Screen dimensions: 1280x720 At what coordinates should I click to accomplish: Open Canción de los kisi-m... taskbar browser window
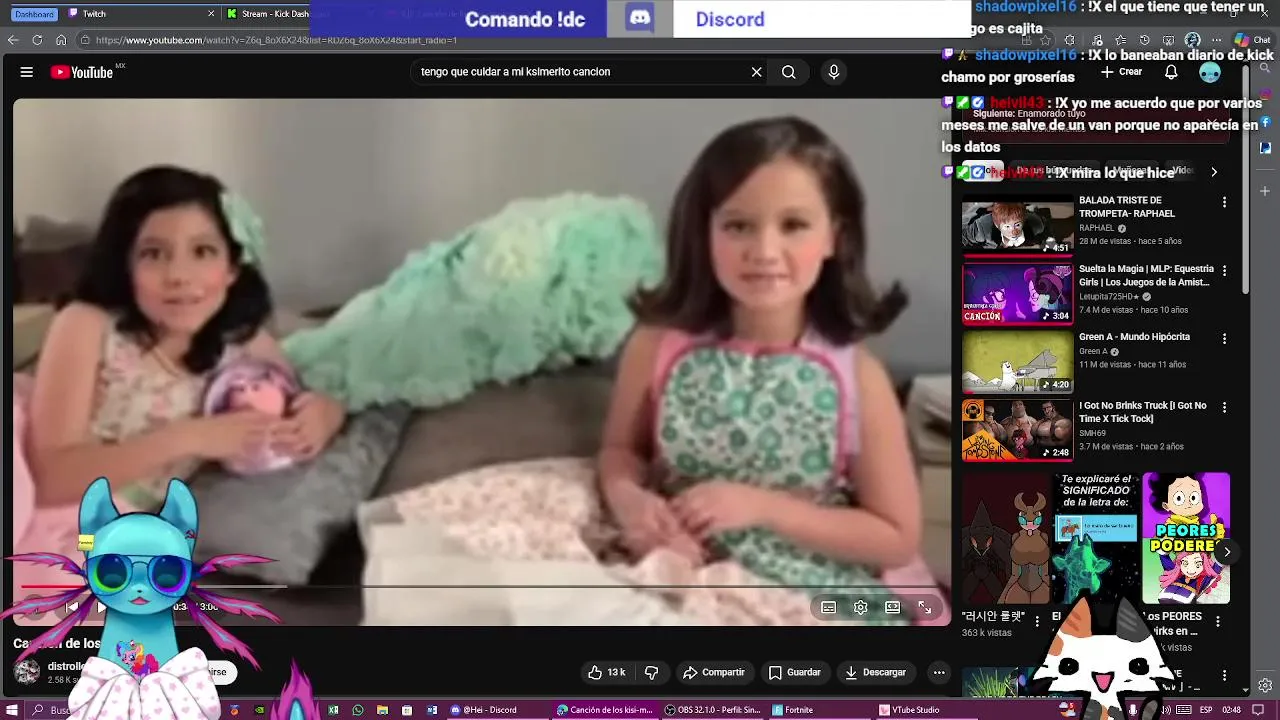point(604,710)
